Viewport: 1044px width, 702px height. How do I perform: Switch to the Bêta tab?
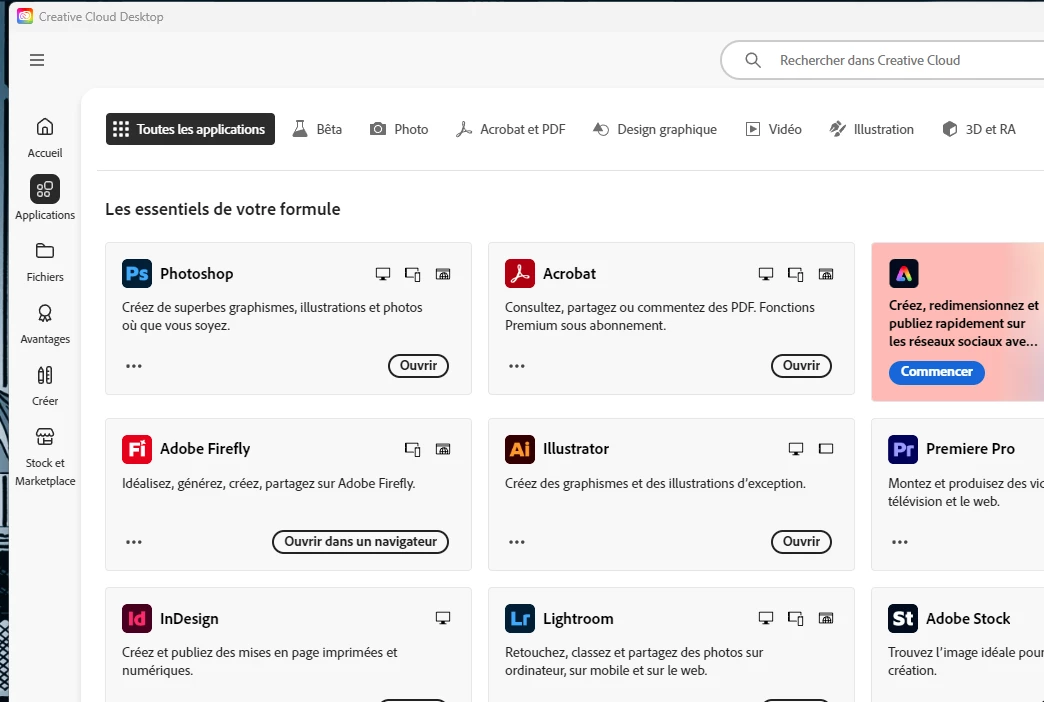pyautogui.click(x=317, y=129)
